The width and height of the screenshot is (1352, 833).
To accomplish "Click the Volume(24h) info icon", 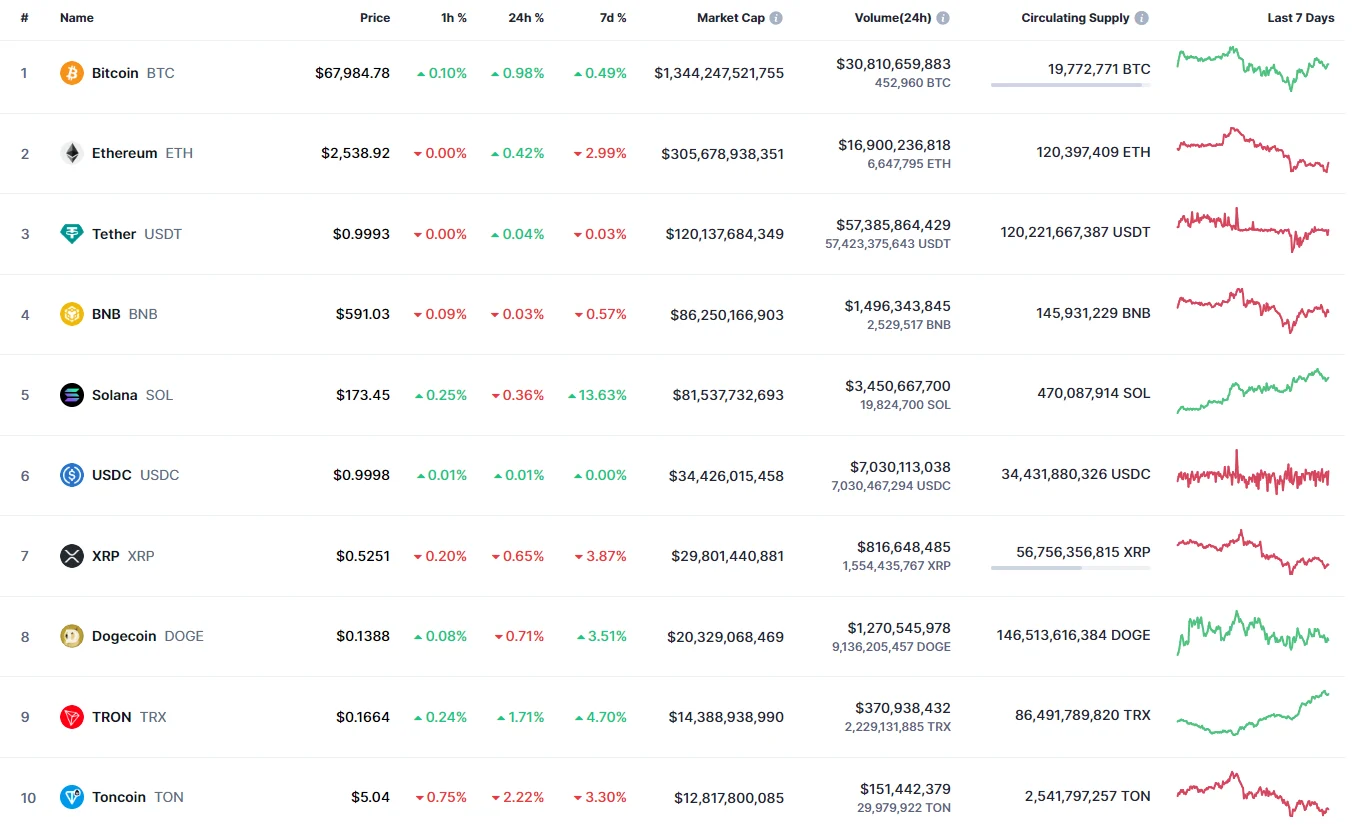I will coord(943,18).
